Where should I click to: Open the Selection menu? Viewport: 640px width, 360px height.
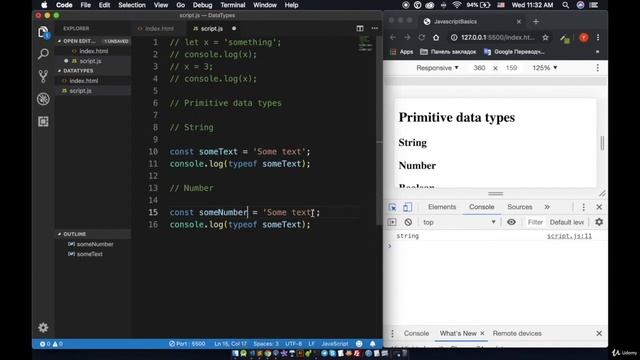coord(132,5)
